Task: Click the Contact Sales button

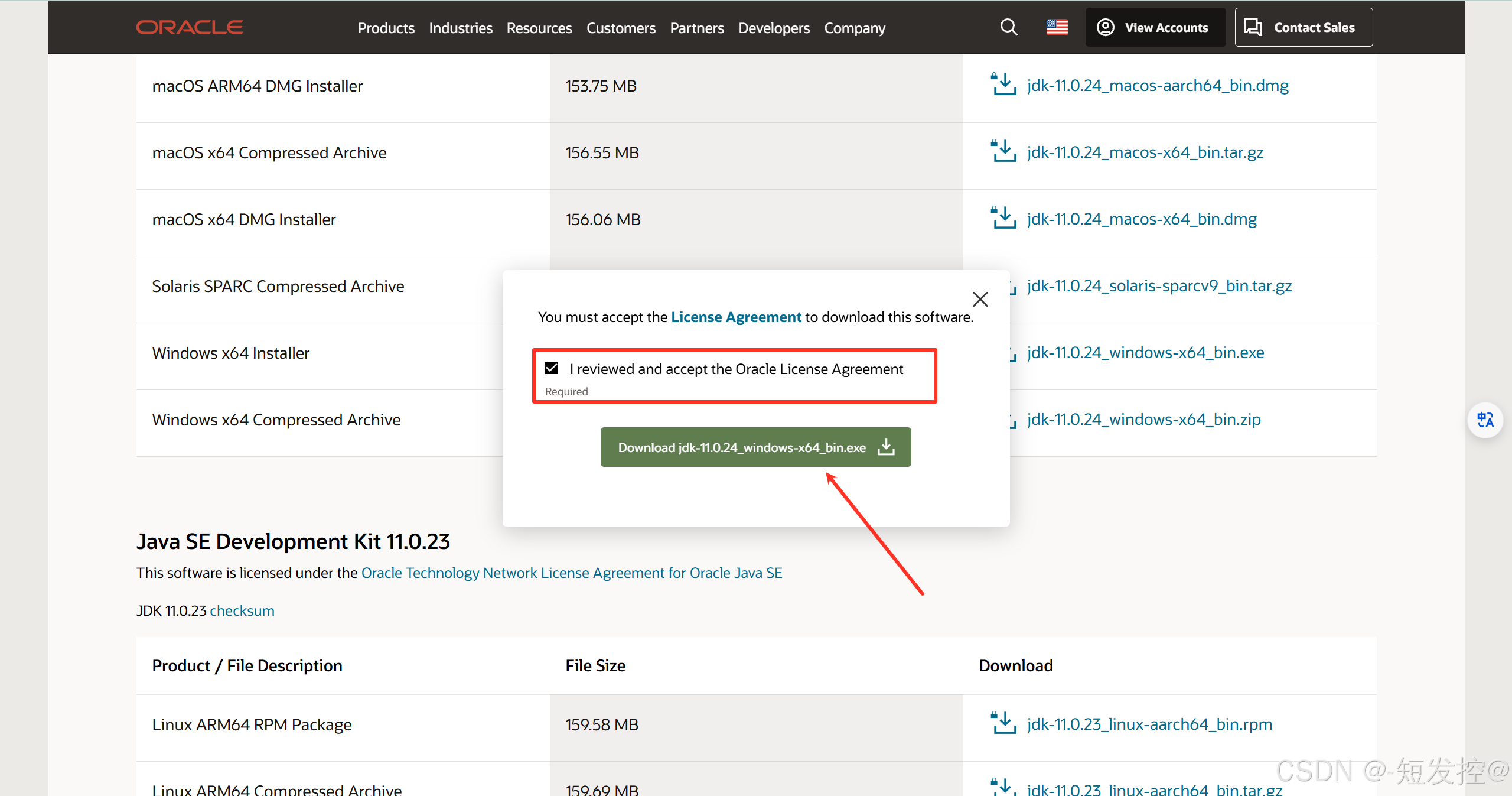Action: (x=1304, y=27)
